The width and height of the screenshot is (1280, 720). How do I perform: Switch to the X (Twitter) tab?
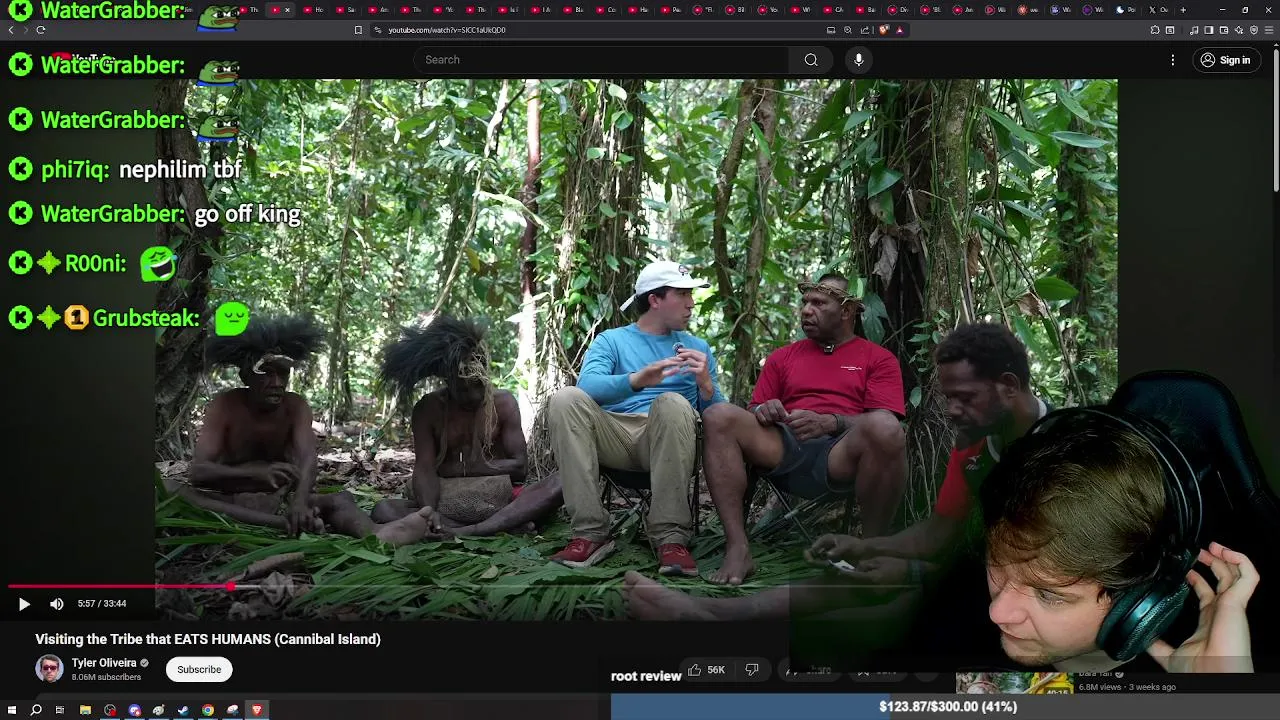(1158, 10)
